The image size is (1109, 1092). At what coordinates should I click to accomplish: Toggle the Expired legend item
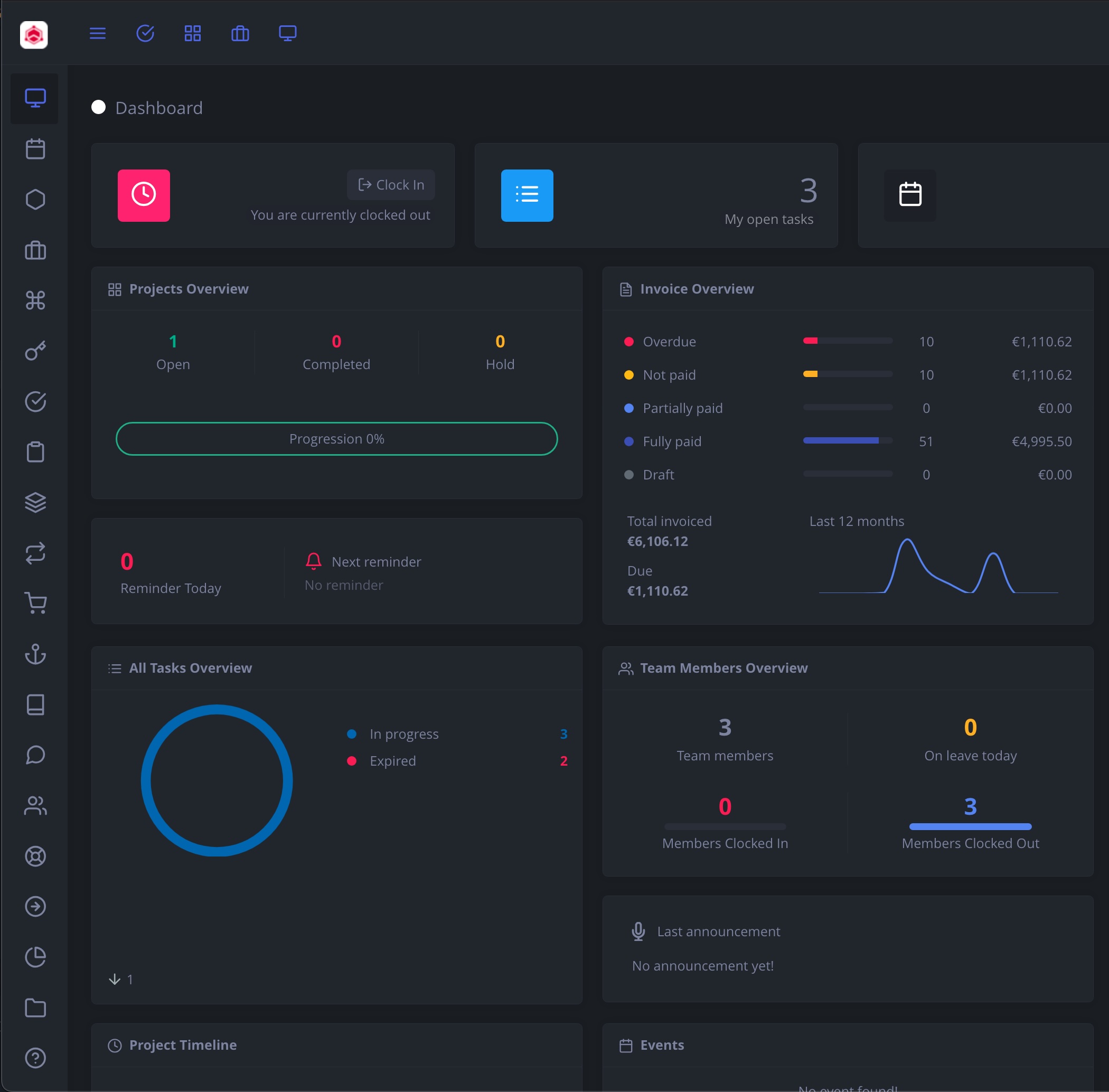pos(392,761)
